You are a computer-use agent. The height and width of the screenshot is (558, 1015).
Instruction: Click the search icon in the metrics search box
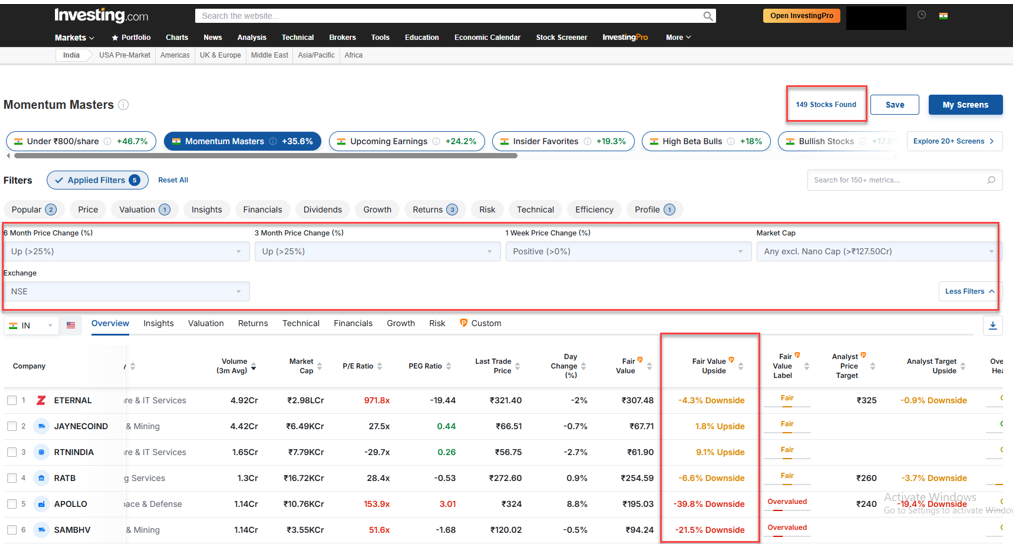[x=991, y=180]
